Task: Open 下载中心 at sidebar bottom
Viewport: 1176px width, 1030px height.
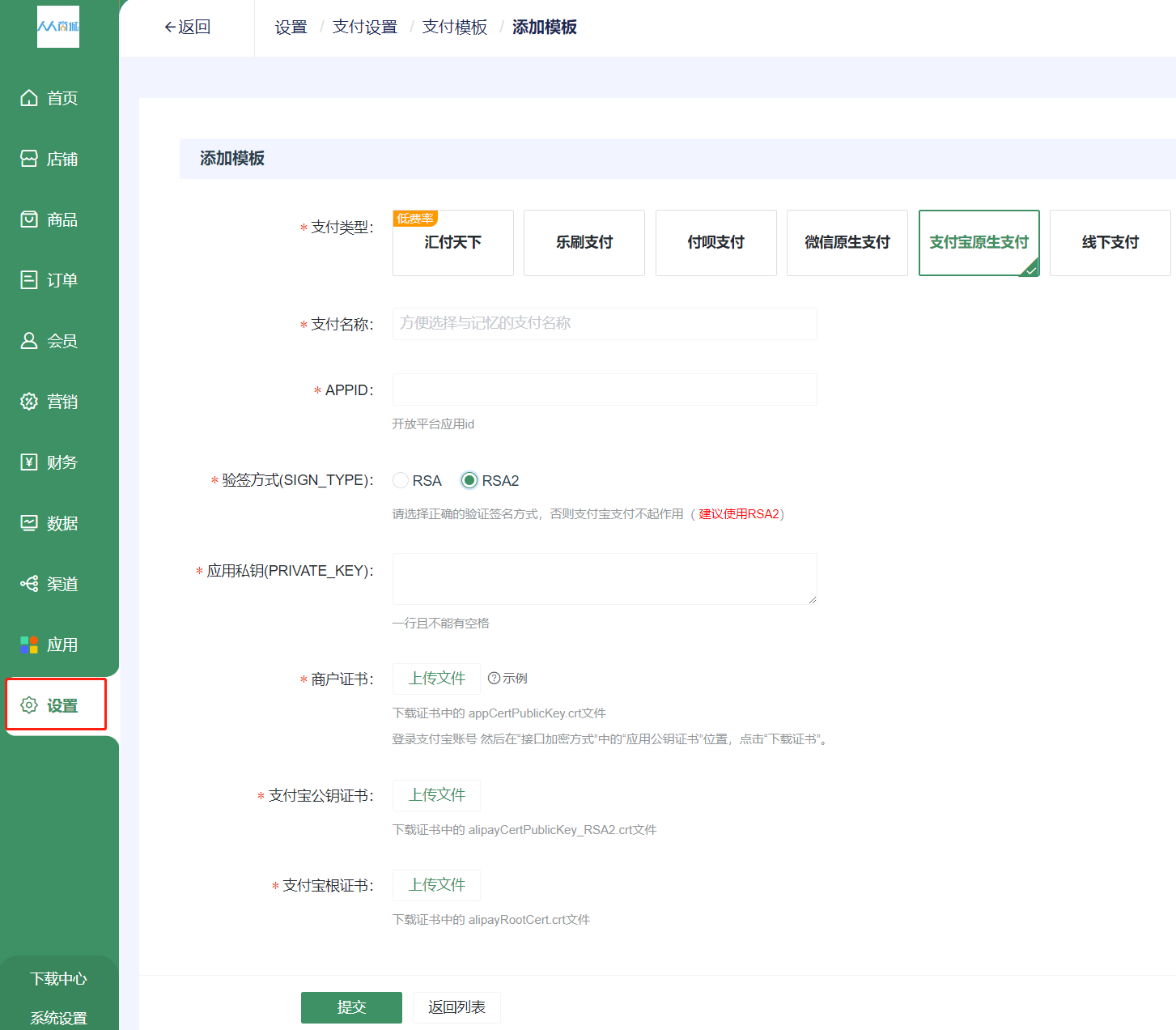Action: (x=58, y=979)
